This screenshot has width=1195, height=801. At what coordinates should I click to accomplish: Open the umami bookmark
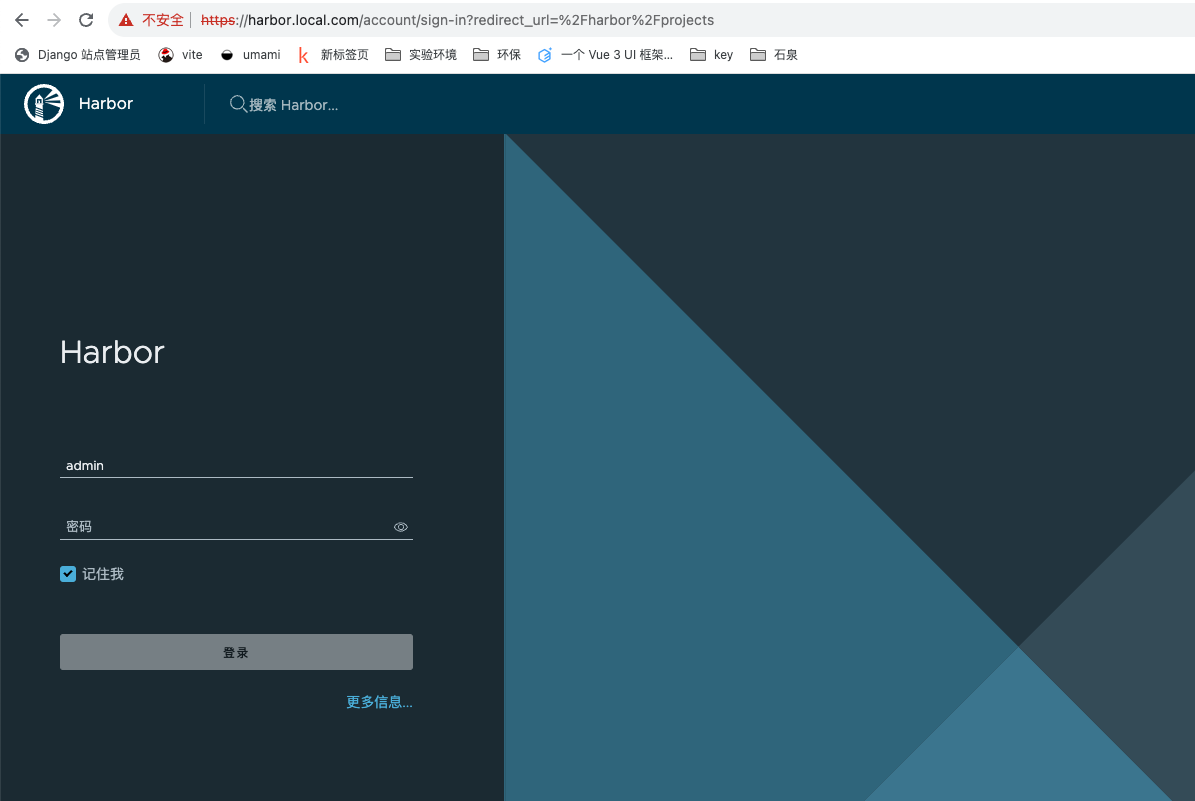pos(250,55)
